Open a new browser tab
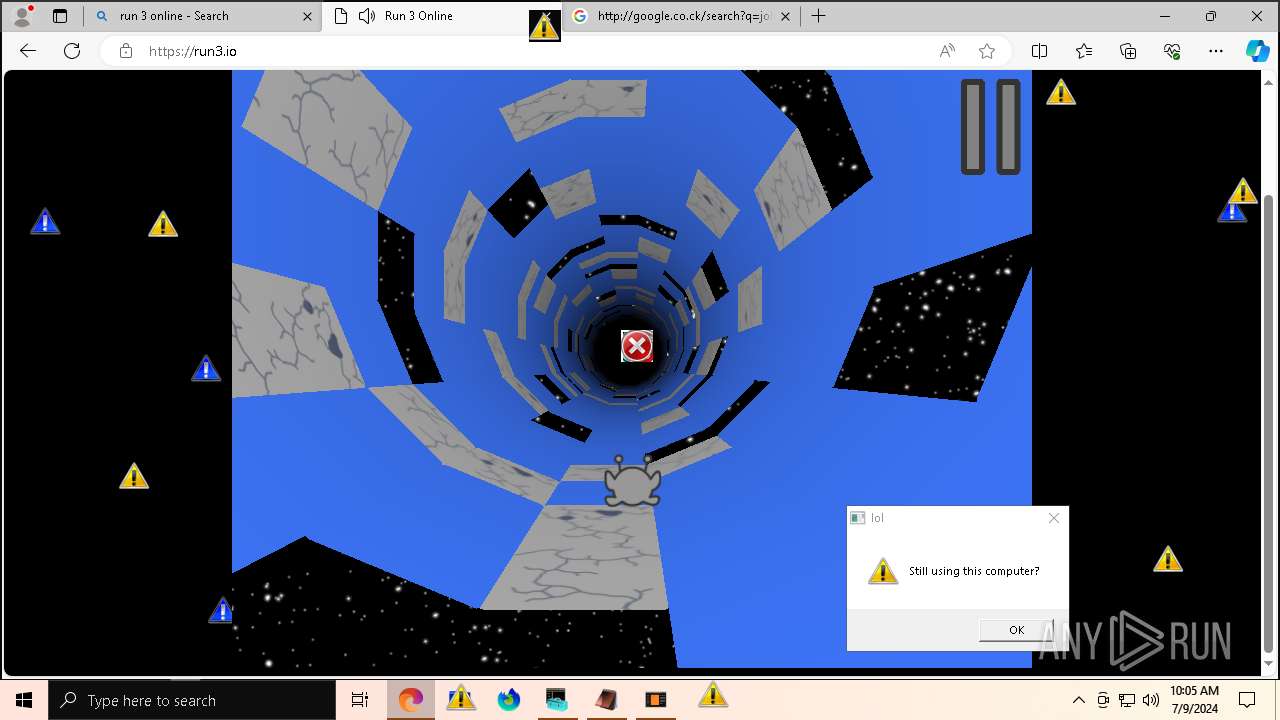The image size is (1280, 720). tap(818, 16)
